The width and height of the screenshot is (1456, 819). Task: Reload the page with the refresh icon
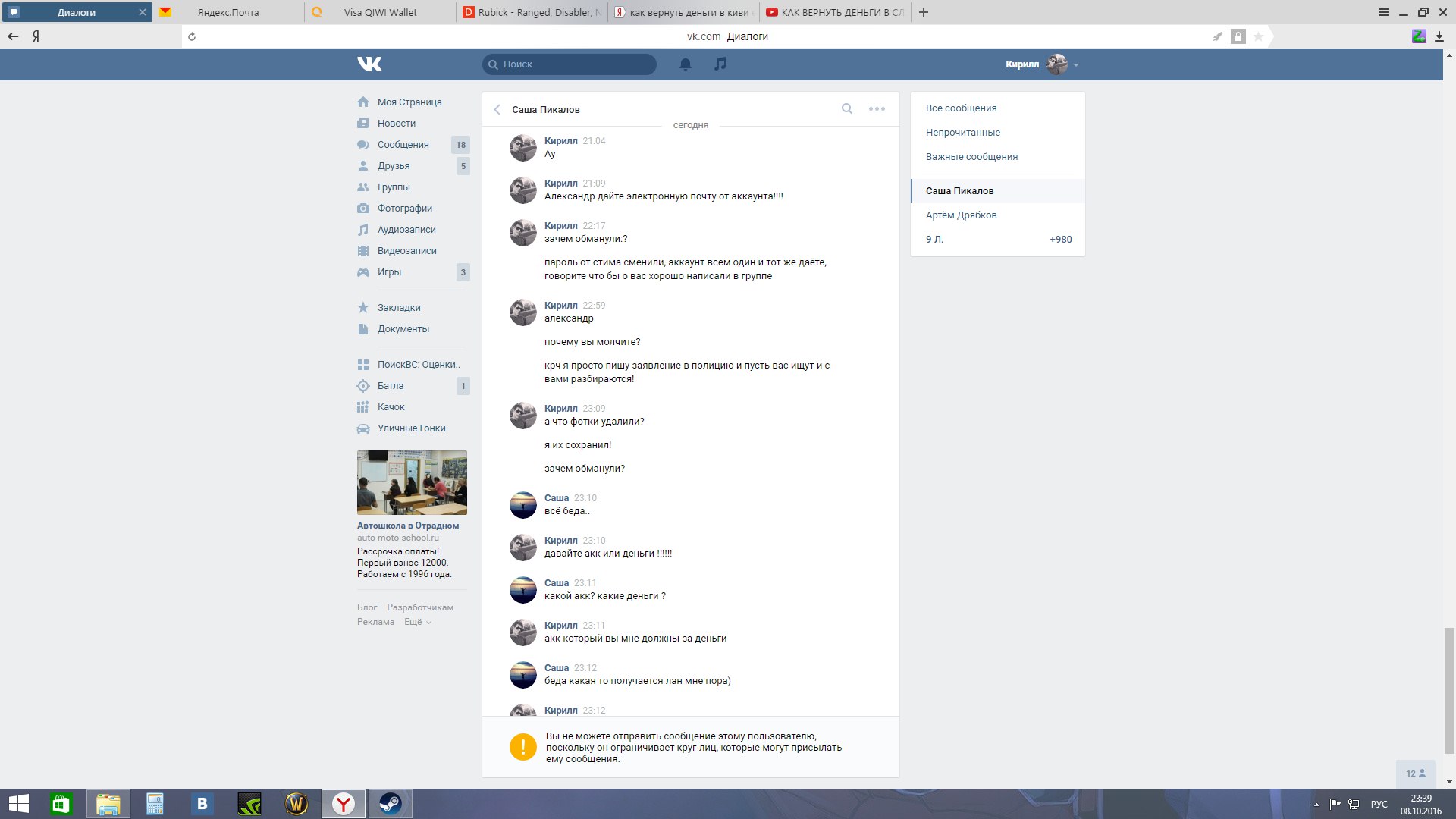pos(192,36)
